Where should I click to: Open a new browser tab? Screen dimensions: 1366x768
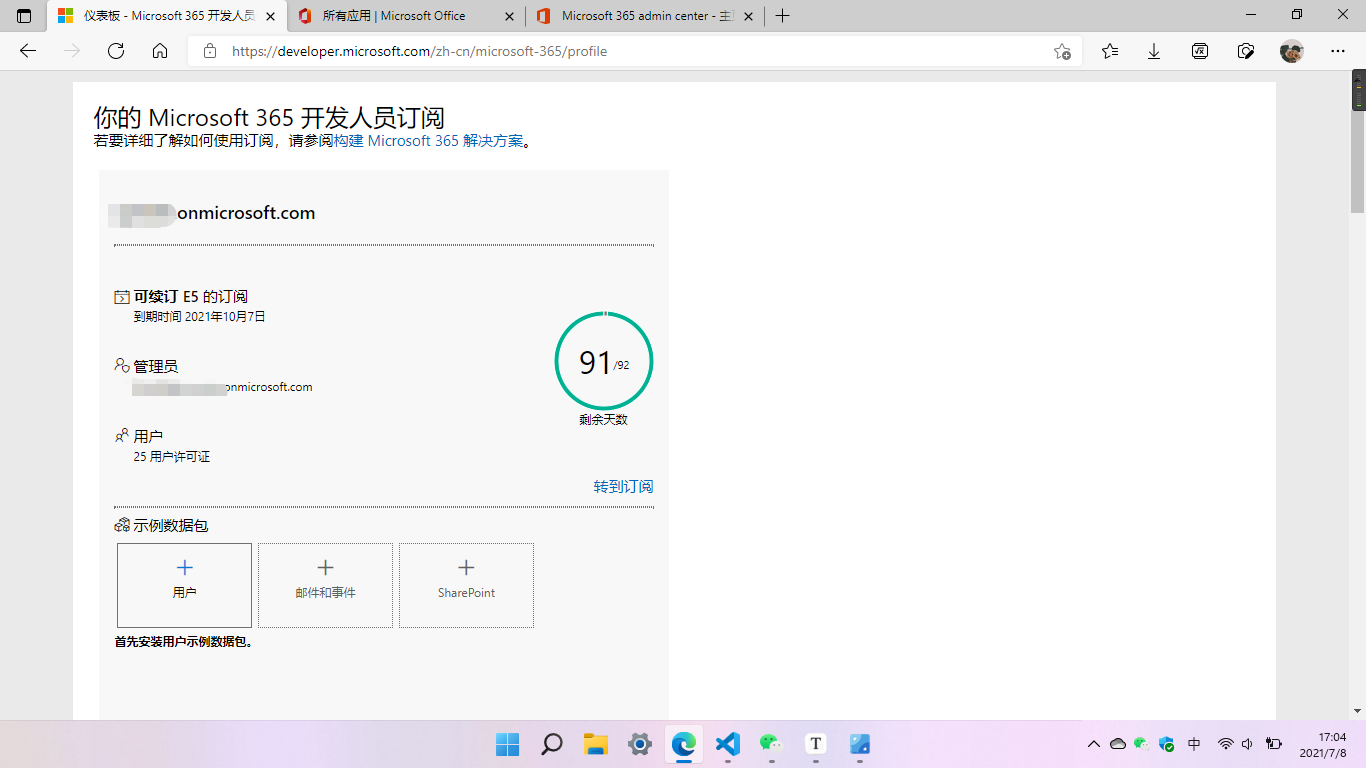[782, 16]
